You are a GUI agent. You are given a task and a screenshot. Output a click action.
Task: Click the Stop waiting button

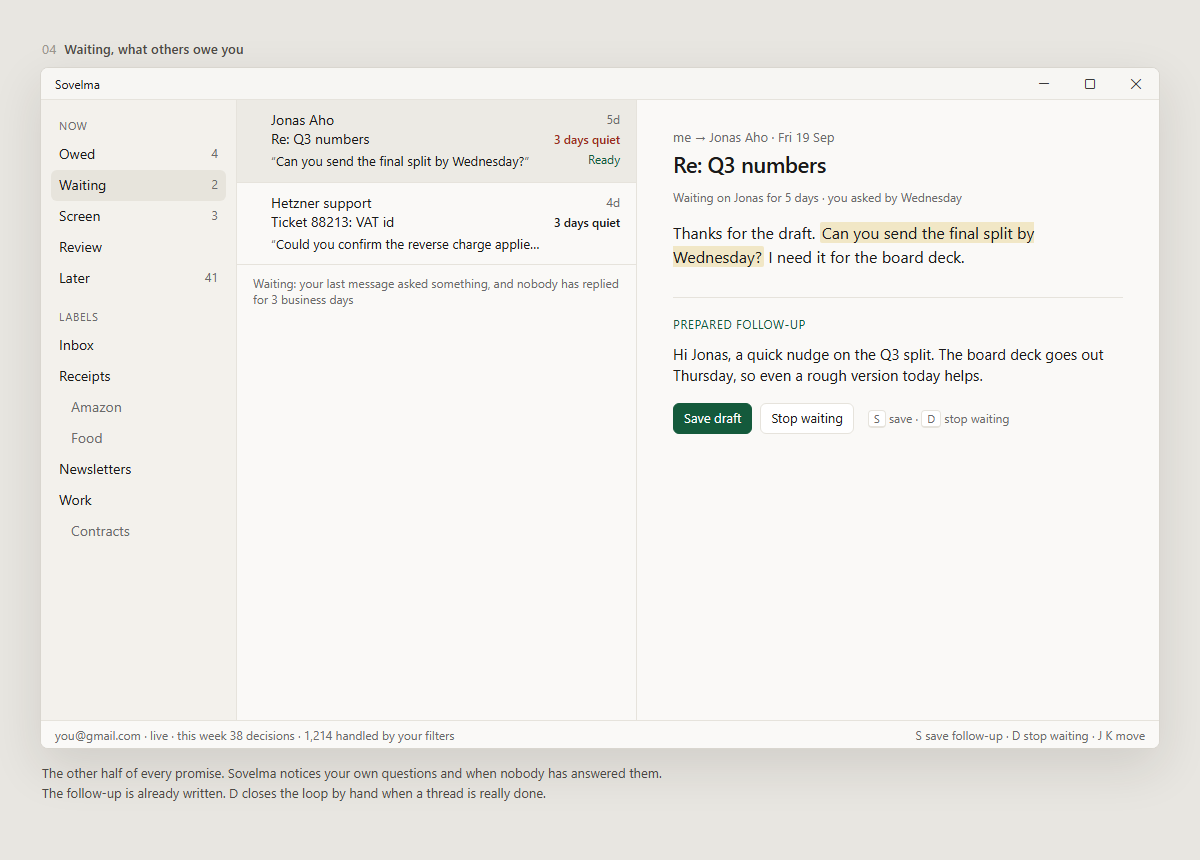click(x=807, y=419)
